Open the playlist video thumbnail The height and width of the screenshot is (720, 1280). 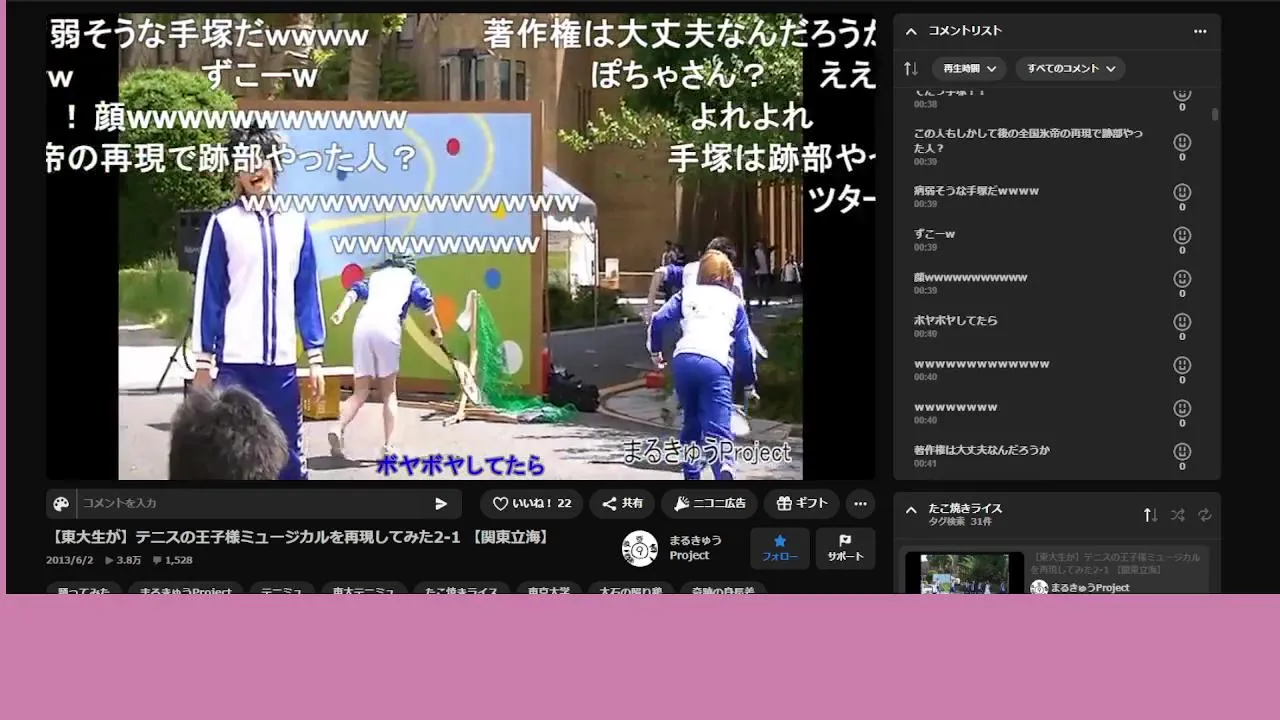(964, 572)
